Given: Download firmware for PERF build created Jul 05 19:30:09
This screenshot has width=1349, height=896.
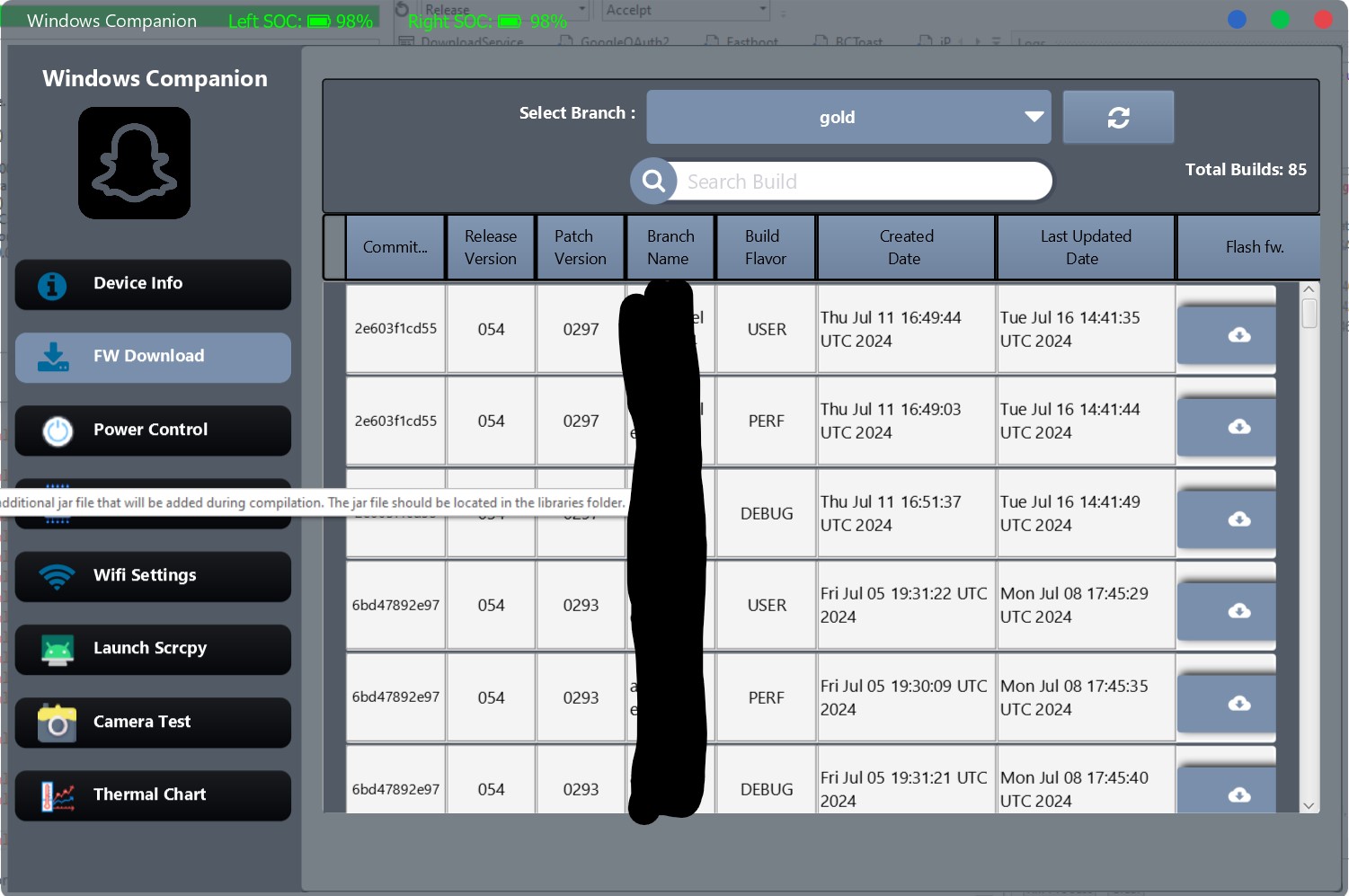Looking at the screenshot, I should pos(1226,704).
